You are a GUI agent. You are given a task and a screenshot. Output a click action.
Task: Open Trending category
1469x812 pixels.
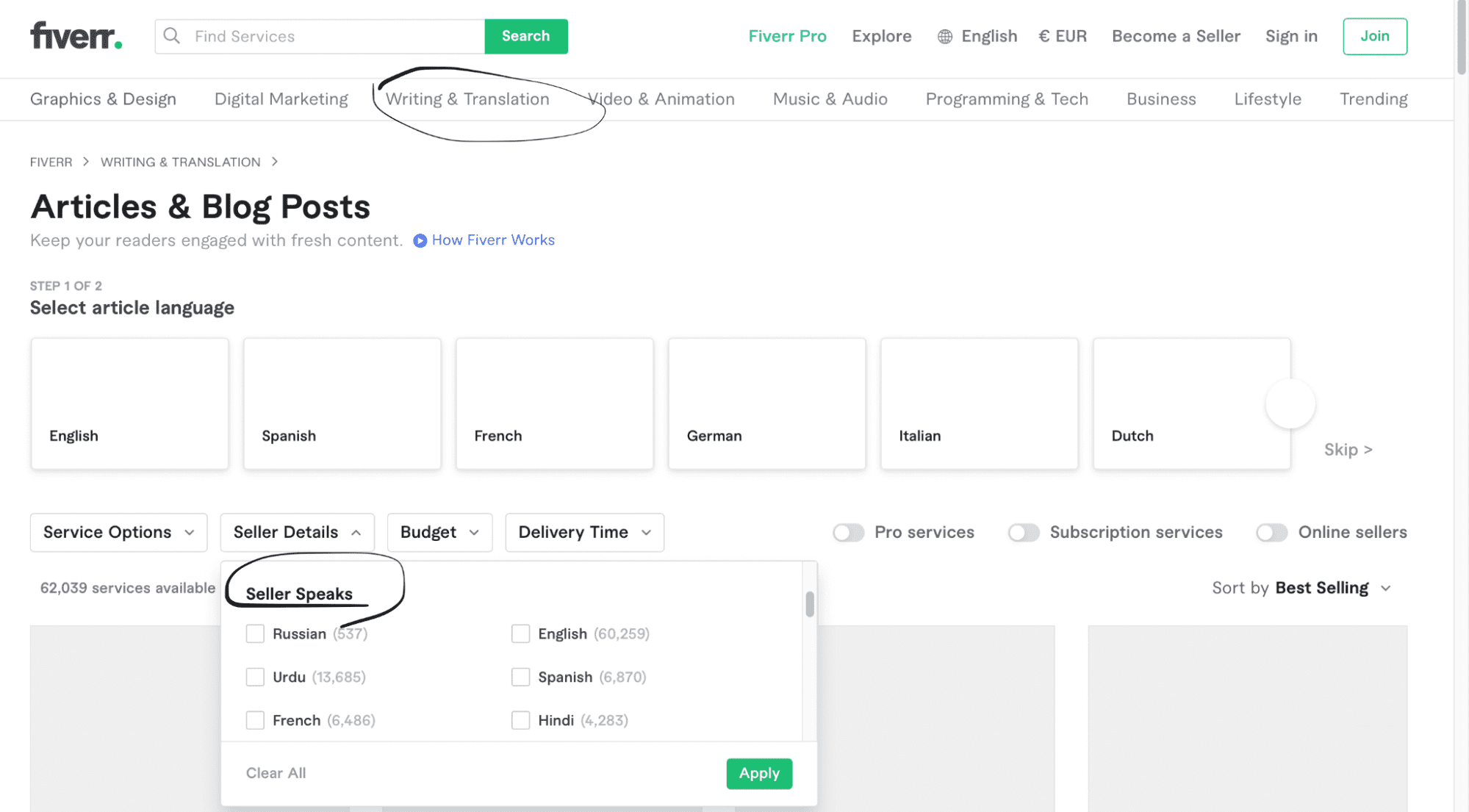[1373, 99]
